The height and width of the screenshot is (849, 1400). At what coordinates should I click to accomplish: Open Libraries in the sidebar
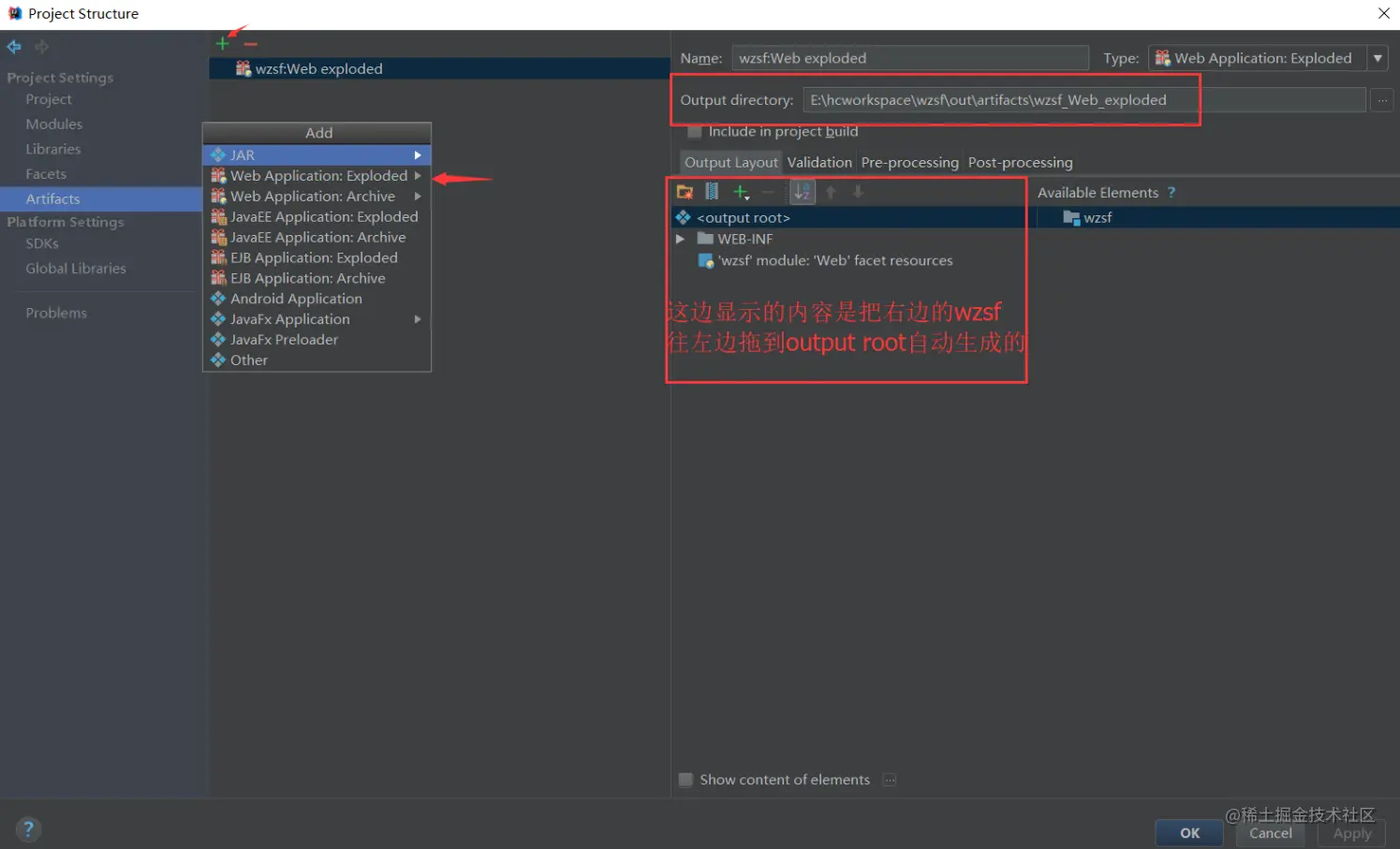[53, 149]
